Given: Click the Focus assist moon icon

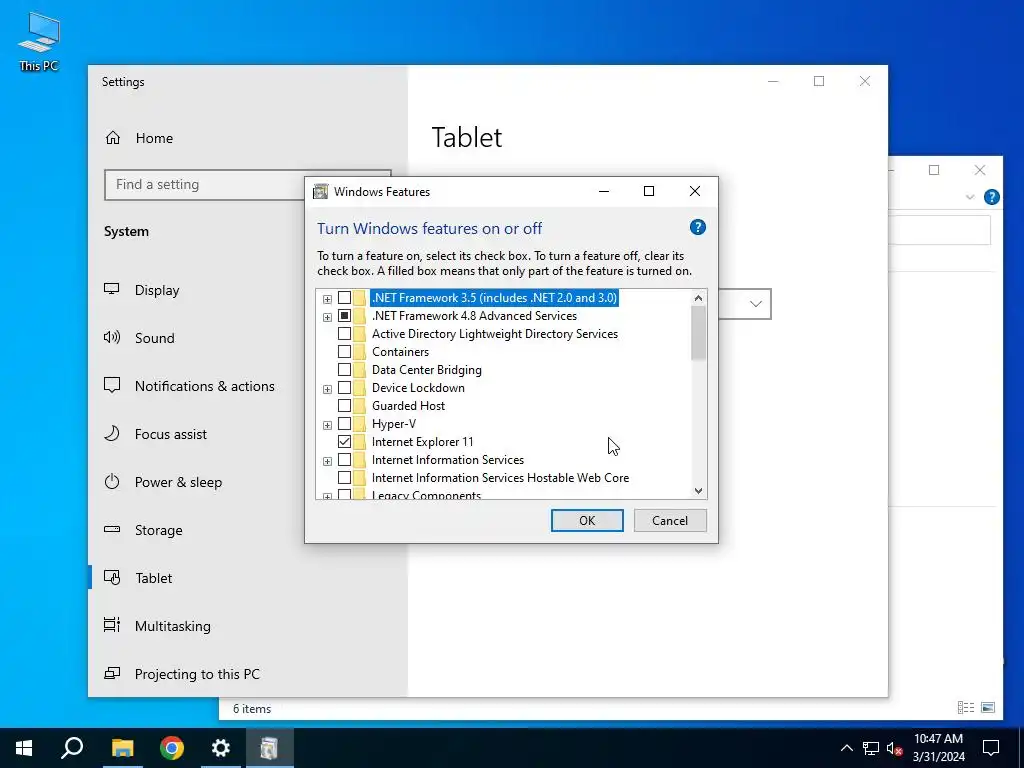Looking at the screenshot, I should (112, 434).
